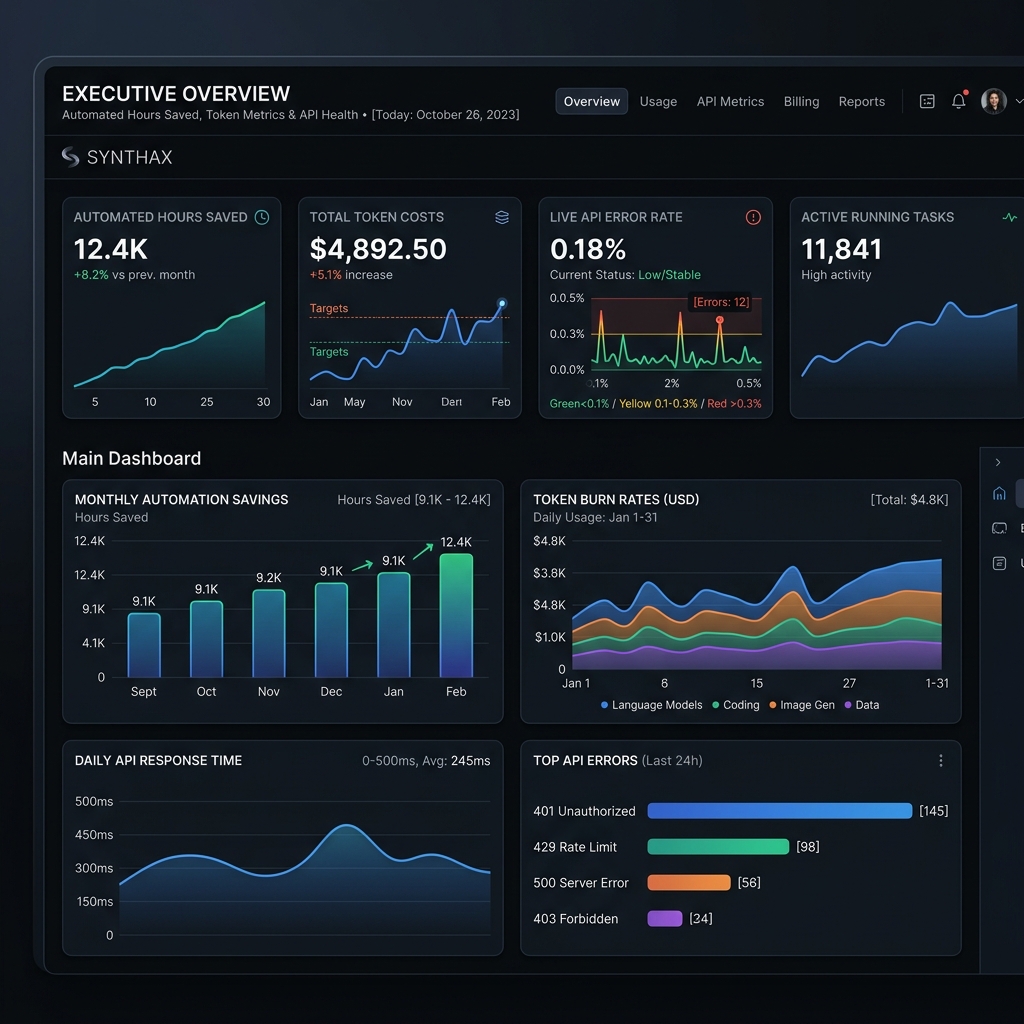Expand the profile dropdown arrow
Image resolution: width=1024 pixels, height=1024 pixels.
click(x=1019, y=101)
